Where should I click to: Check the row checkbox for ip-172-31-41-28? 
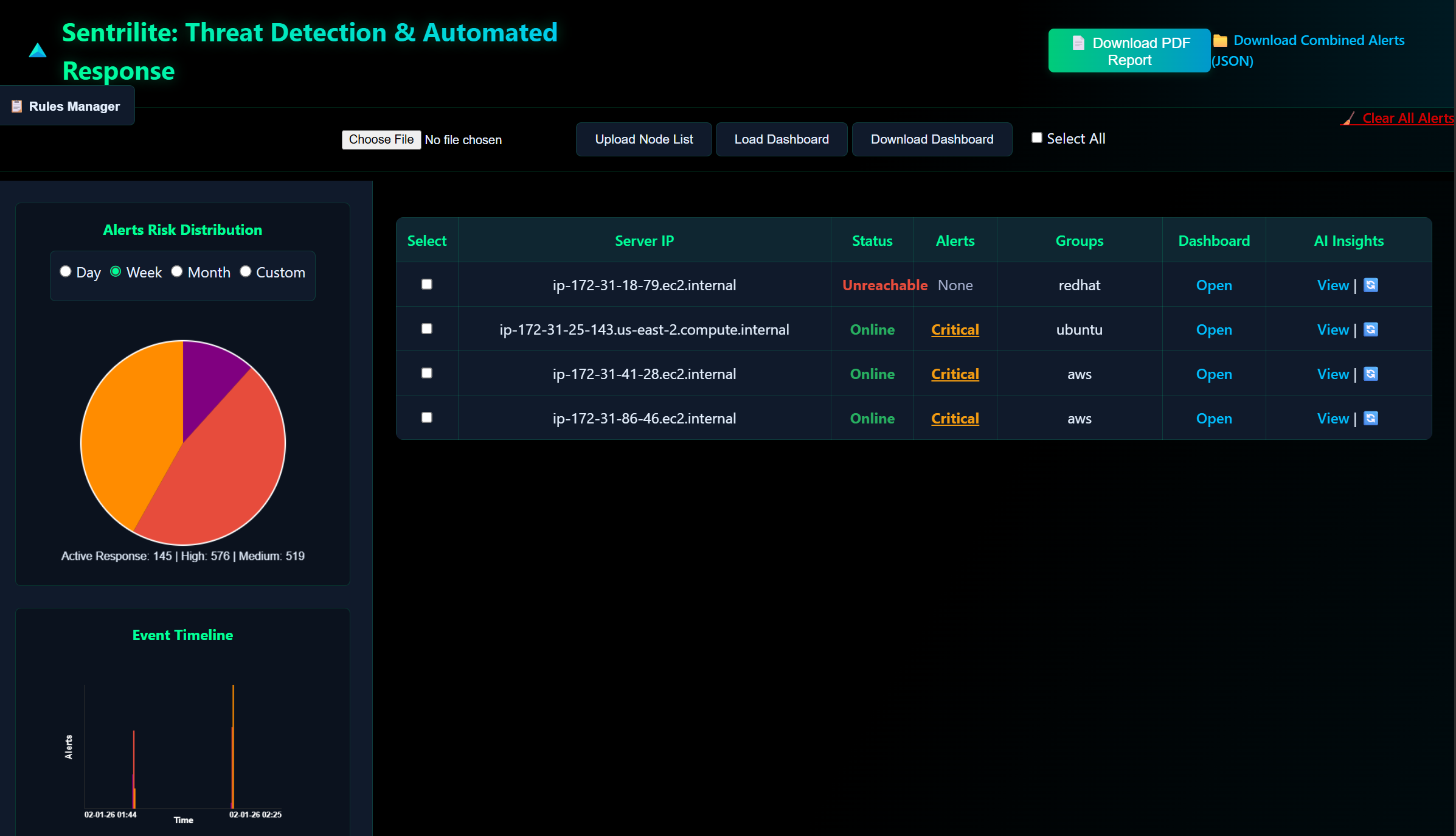[x=427, y=374]
